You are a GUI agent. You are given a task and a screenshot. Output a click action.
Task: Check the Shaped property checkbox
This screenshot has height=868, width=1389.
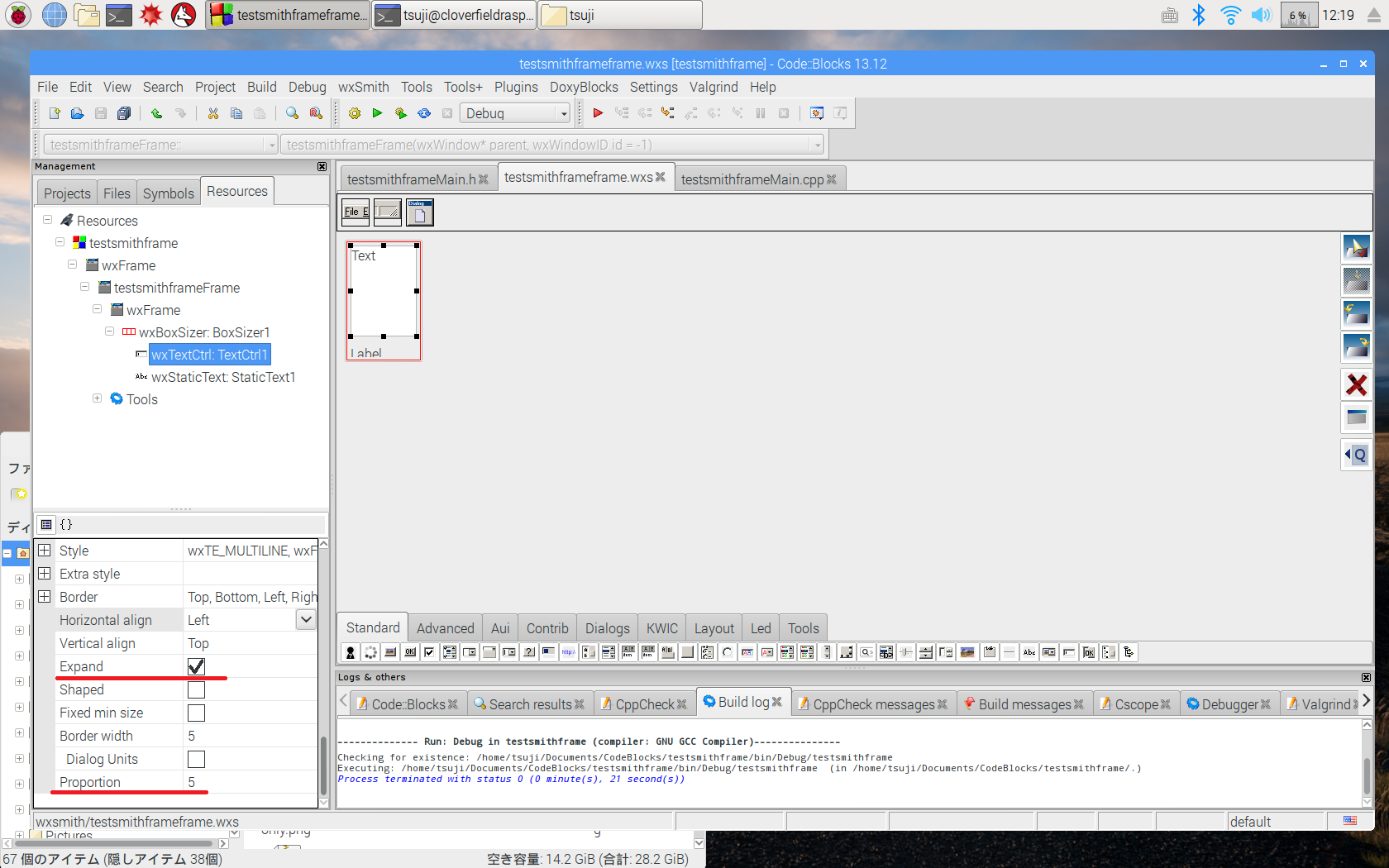click(x=197, y=689)
